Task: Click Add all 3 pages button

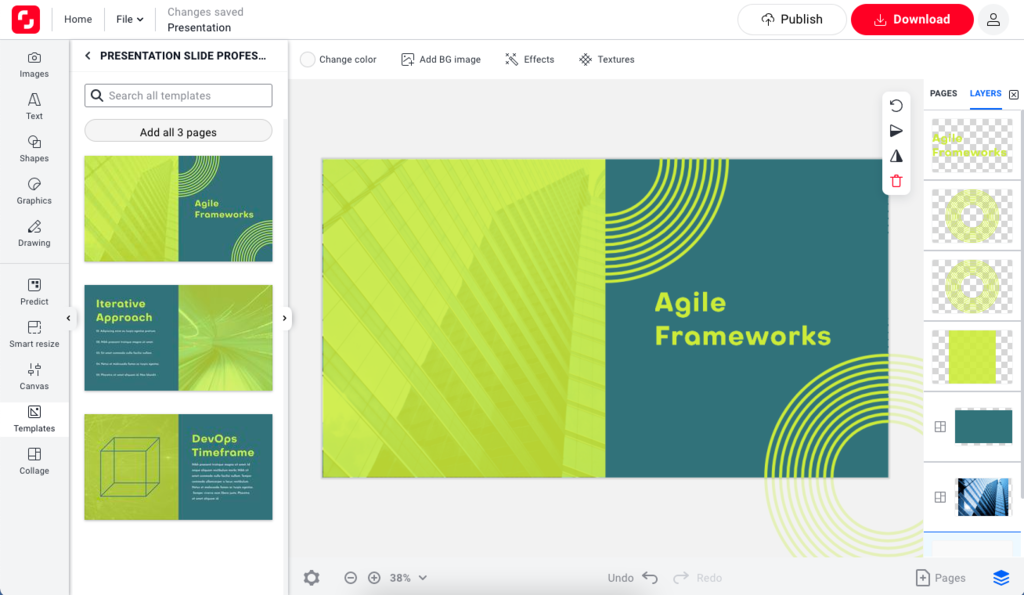Action: (178, 131)
